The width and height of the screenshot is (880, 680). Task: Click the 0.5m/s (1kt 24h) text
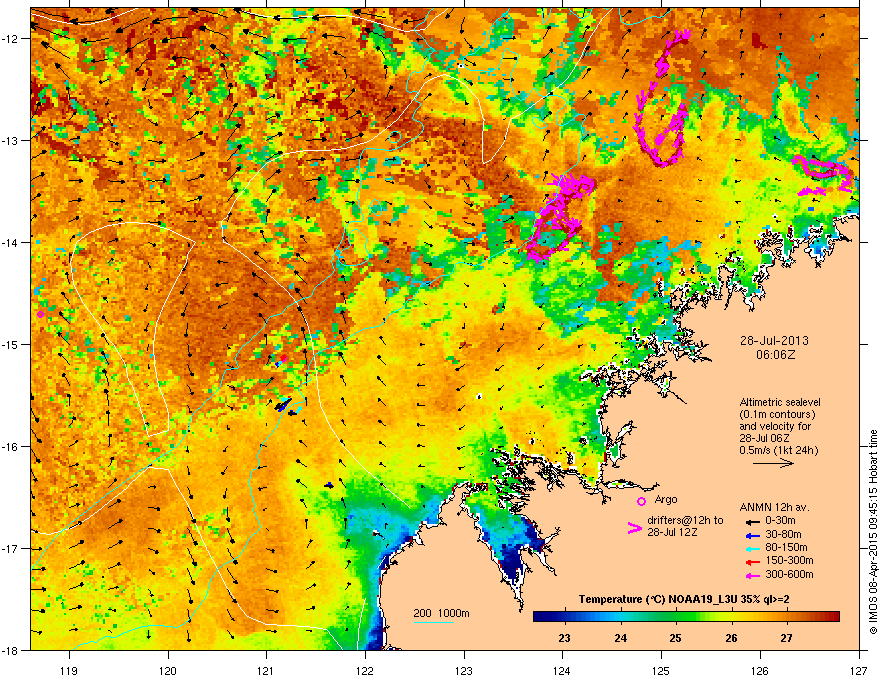pos(779,450)
